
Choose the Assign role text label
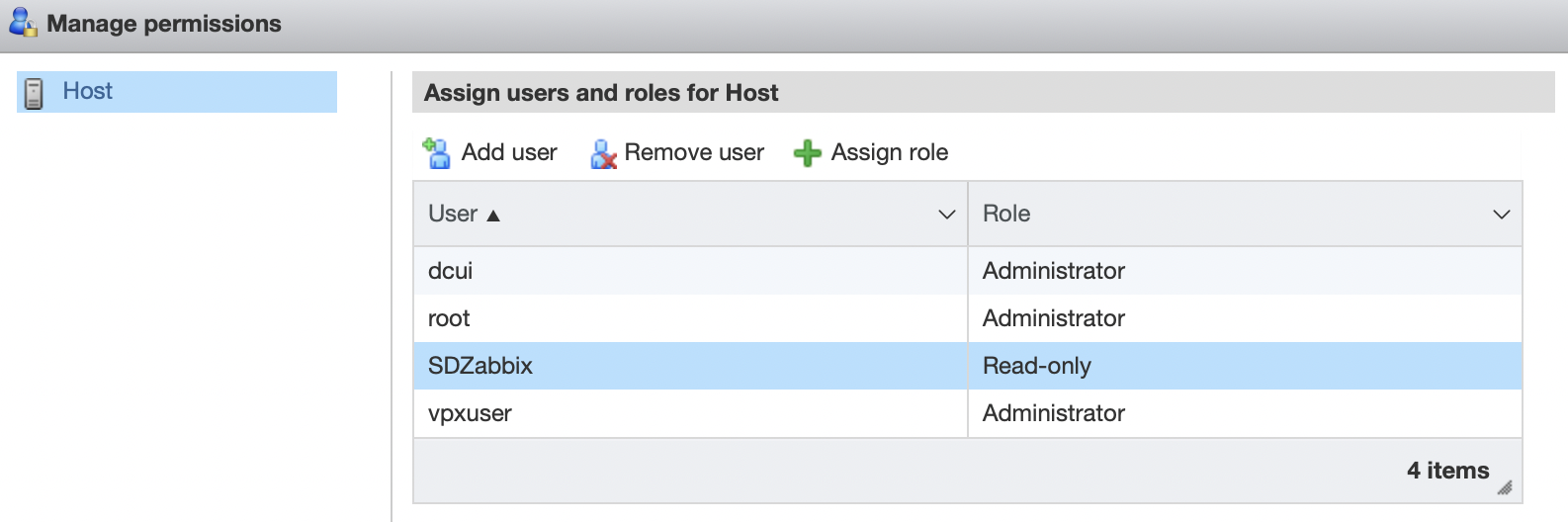pyautogui.click(x=889, y=152)
